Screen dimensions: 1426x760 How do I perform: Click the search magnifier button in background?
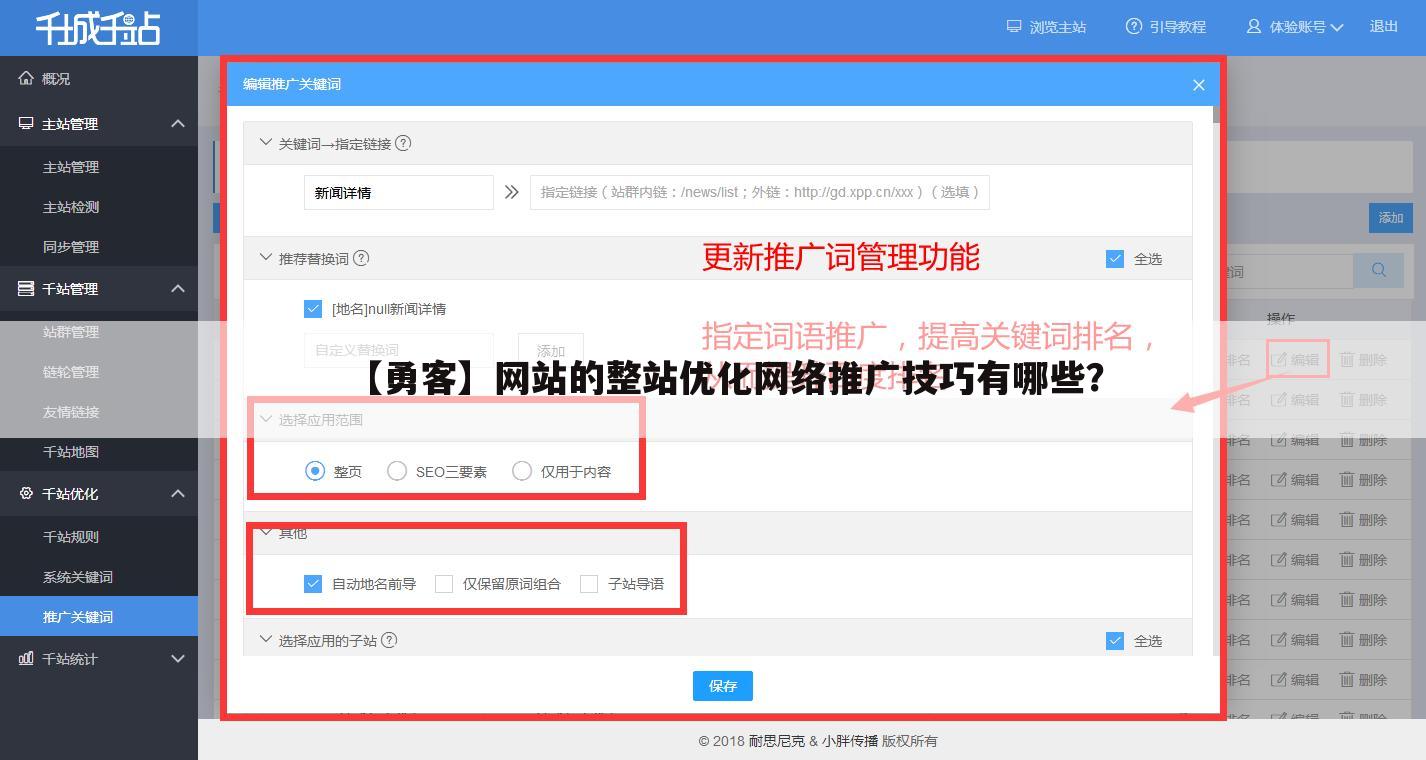1379,270
